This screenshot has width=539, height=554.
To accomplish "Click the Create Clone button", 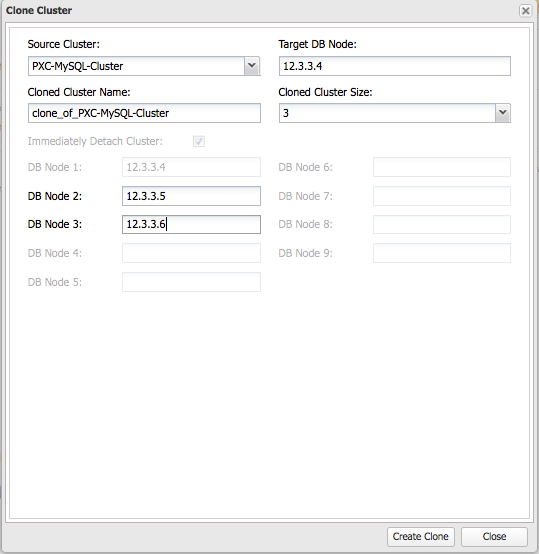I will [421, 537].
